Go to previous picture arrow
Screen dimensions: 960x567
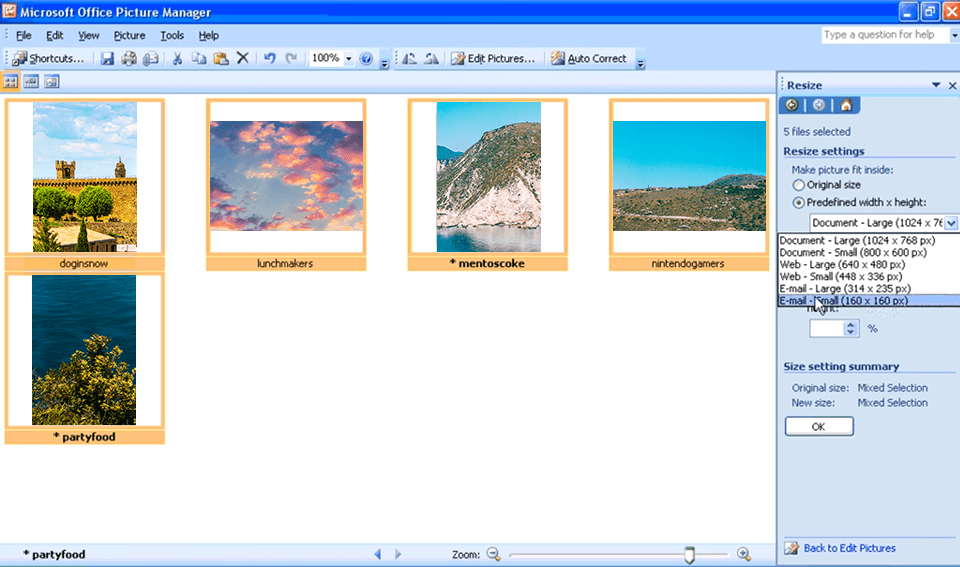(378, 554)
